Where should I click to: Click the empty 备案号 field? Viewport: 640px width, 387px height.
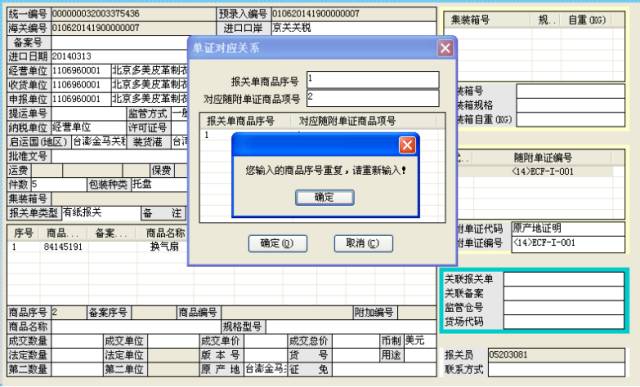click(119, 42)
